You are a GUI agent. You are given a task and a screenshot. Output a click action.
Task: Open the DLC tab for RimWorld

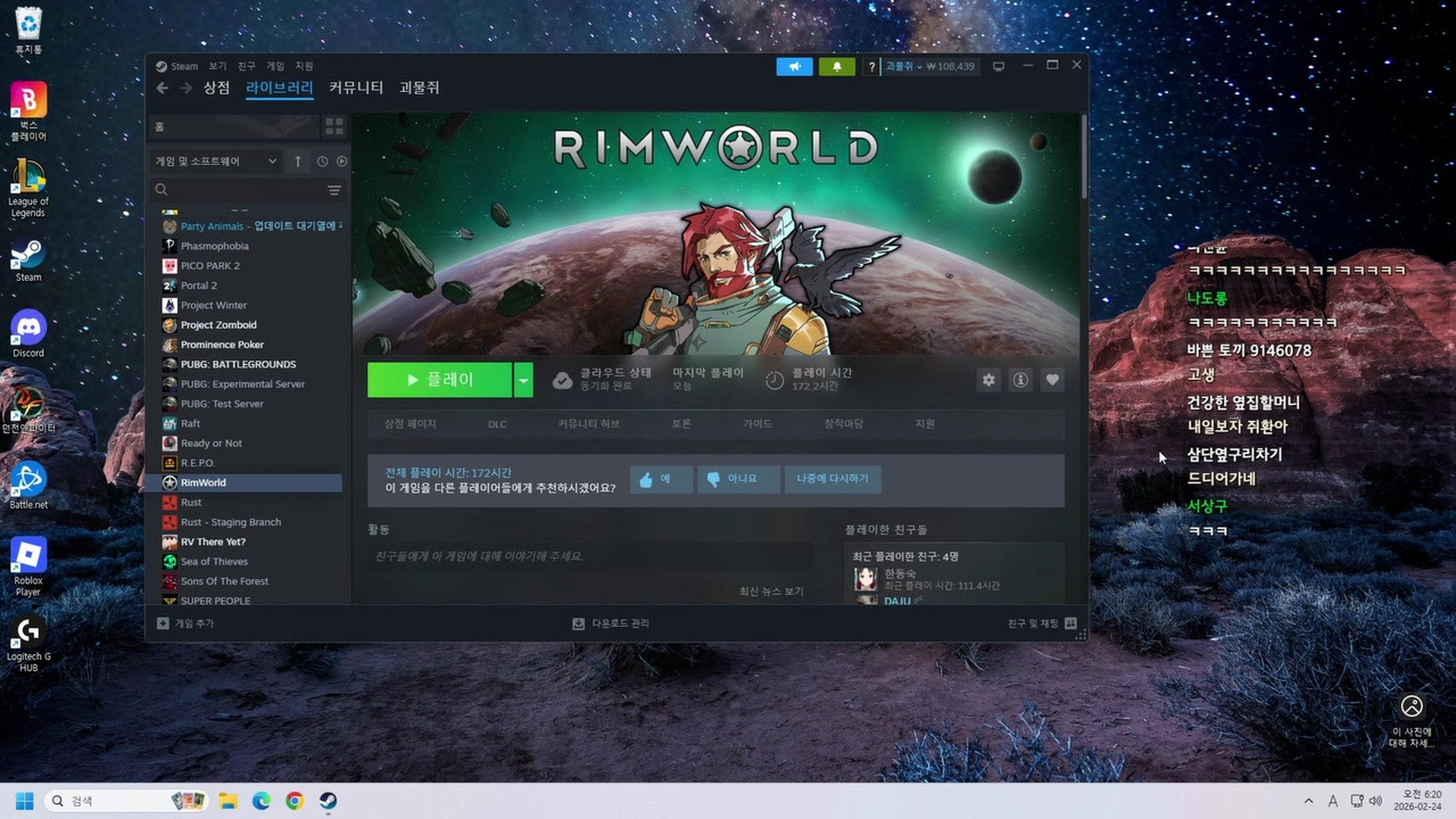[x=497, y=424]
